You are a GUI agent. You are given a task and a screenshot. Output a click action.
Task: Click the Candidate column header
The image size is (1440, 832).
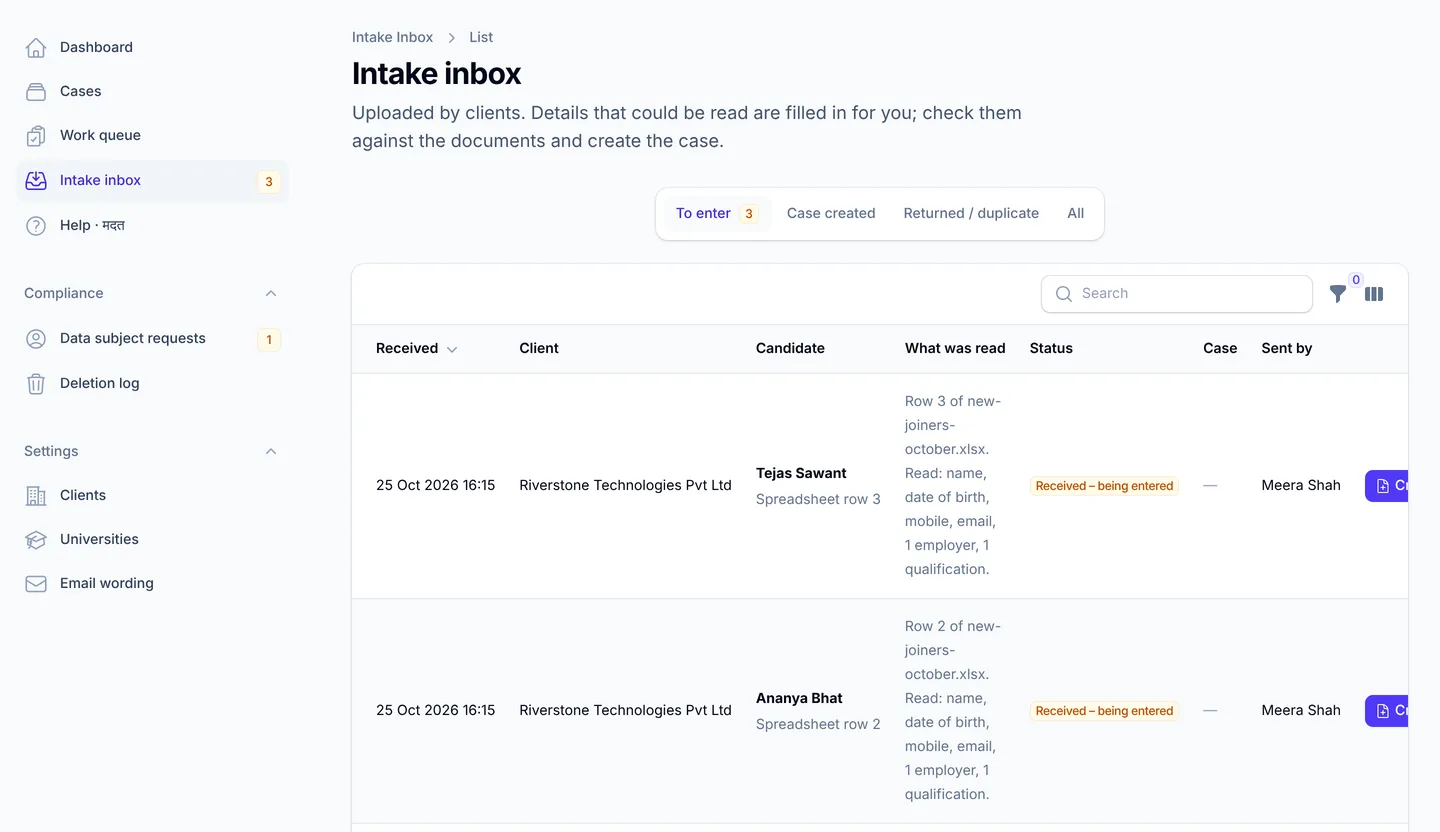(x=790, y=348)
